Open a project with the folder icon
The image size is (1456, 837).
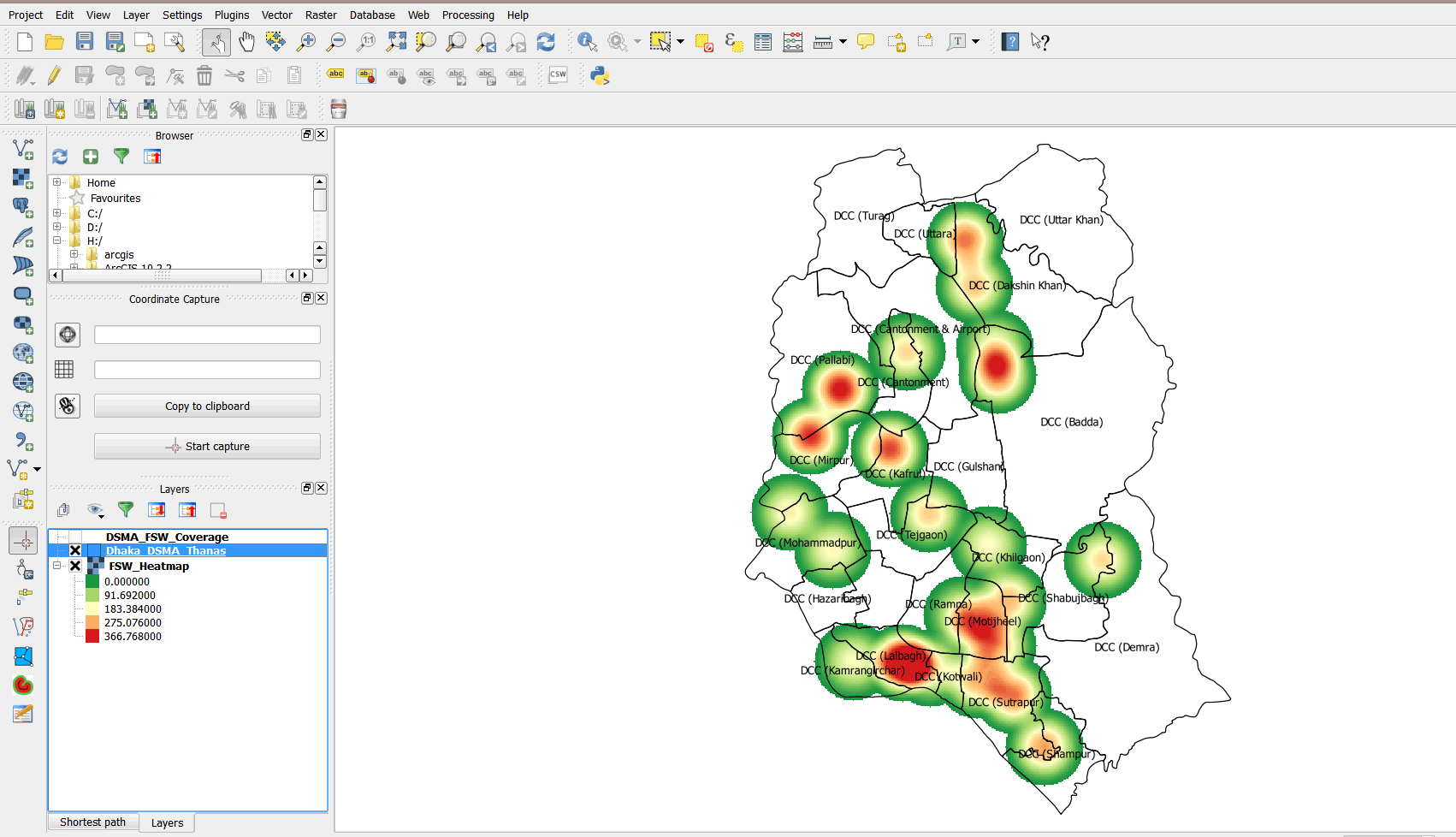[x=55, y=42]
